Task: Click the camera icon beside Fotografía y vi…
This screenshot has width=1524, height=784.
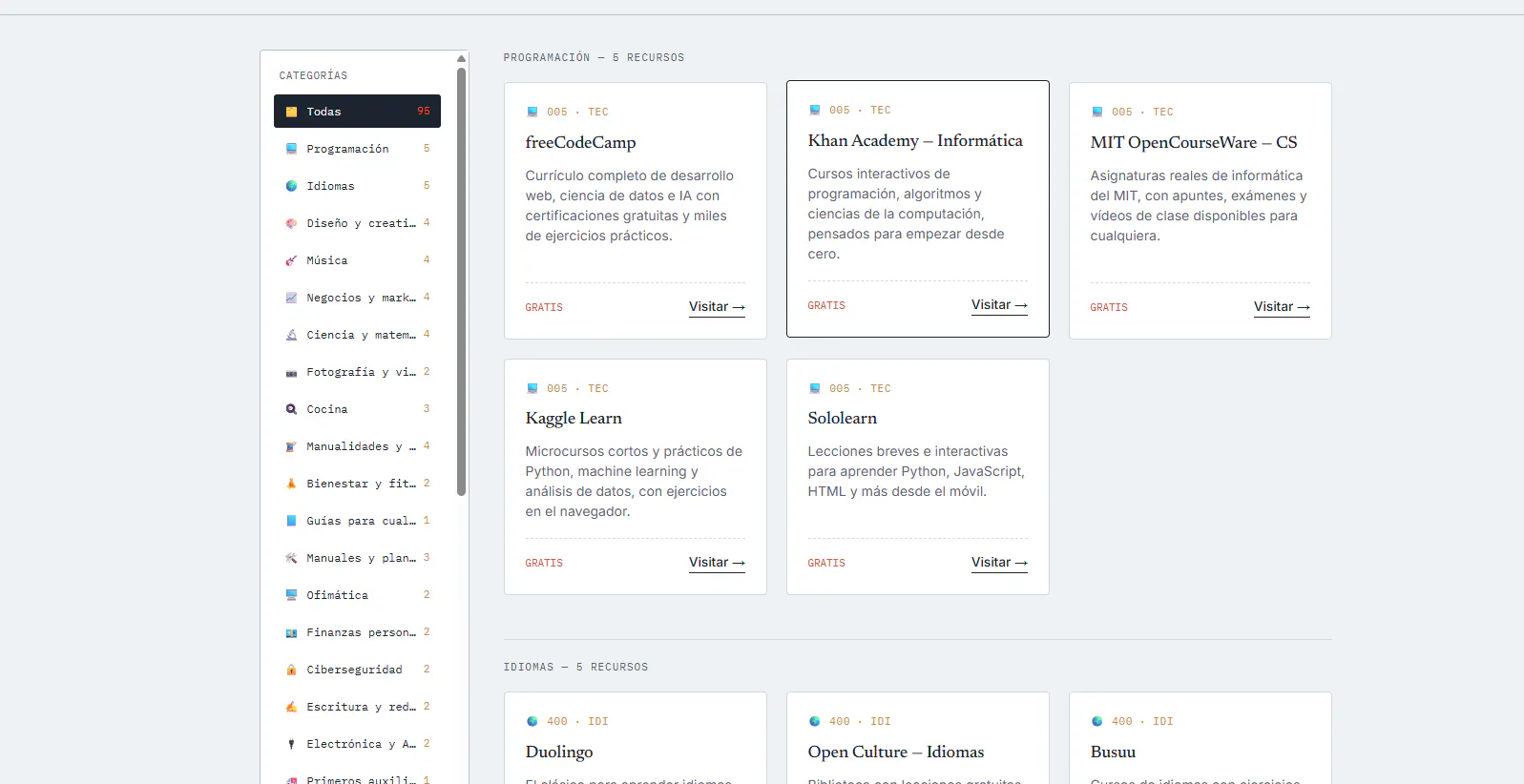Action: coord(291,372)
